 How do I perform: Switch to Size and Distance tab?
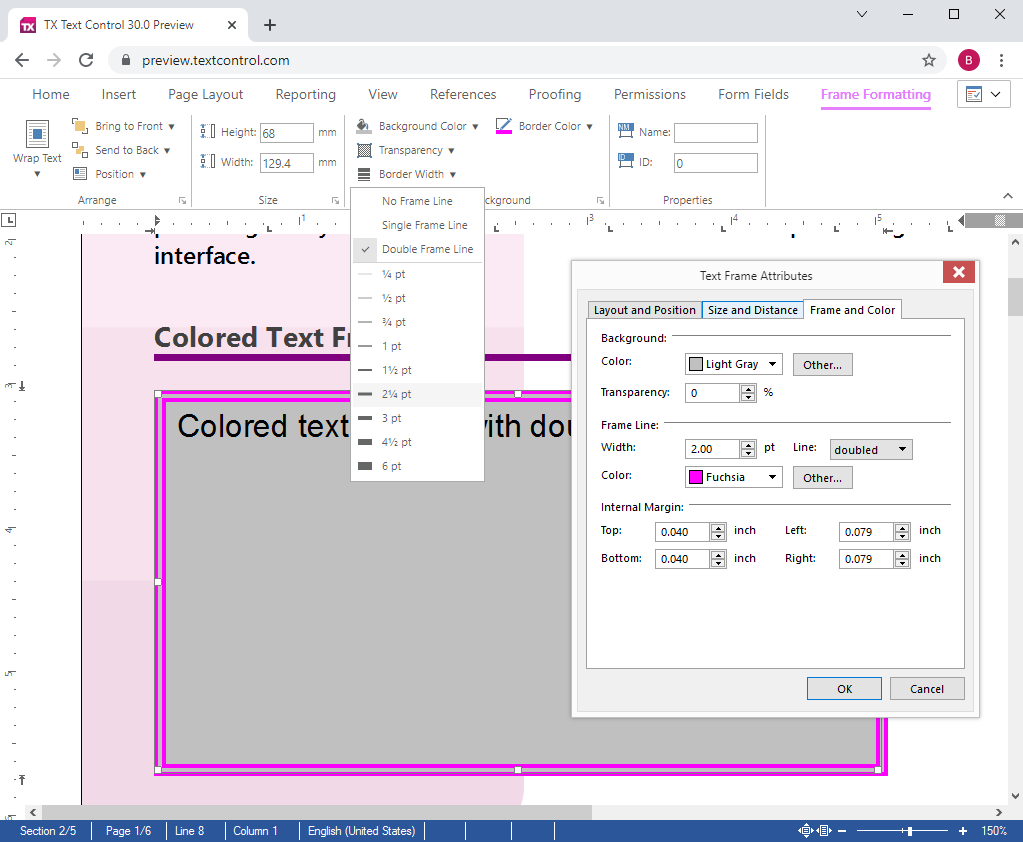pyautogui.click(x=751, y=310)
